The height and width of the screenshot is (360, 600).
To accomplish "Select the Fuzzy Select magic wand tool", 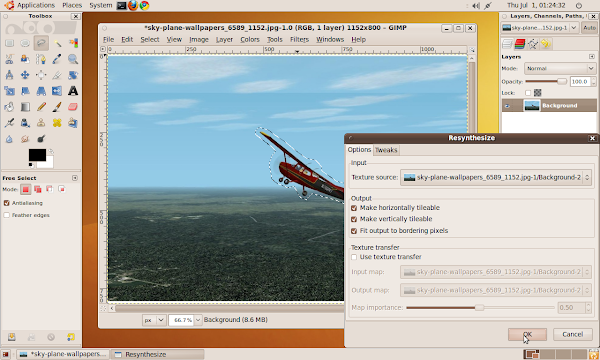I will coord(57,43).
